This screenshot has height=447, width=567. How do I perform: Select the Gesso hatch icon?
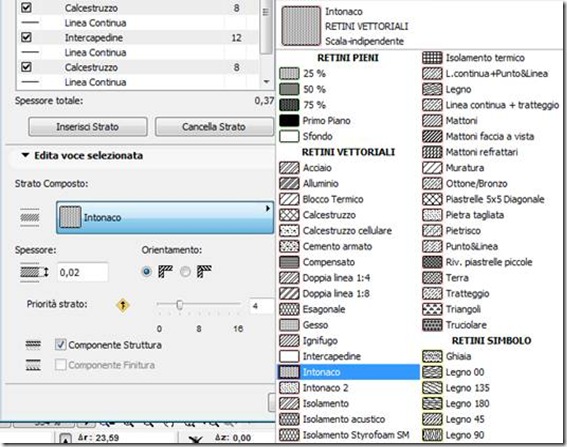[289, 325]
